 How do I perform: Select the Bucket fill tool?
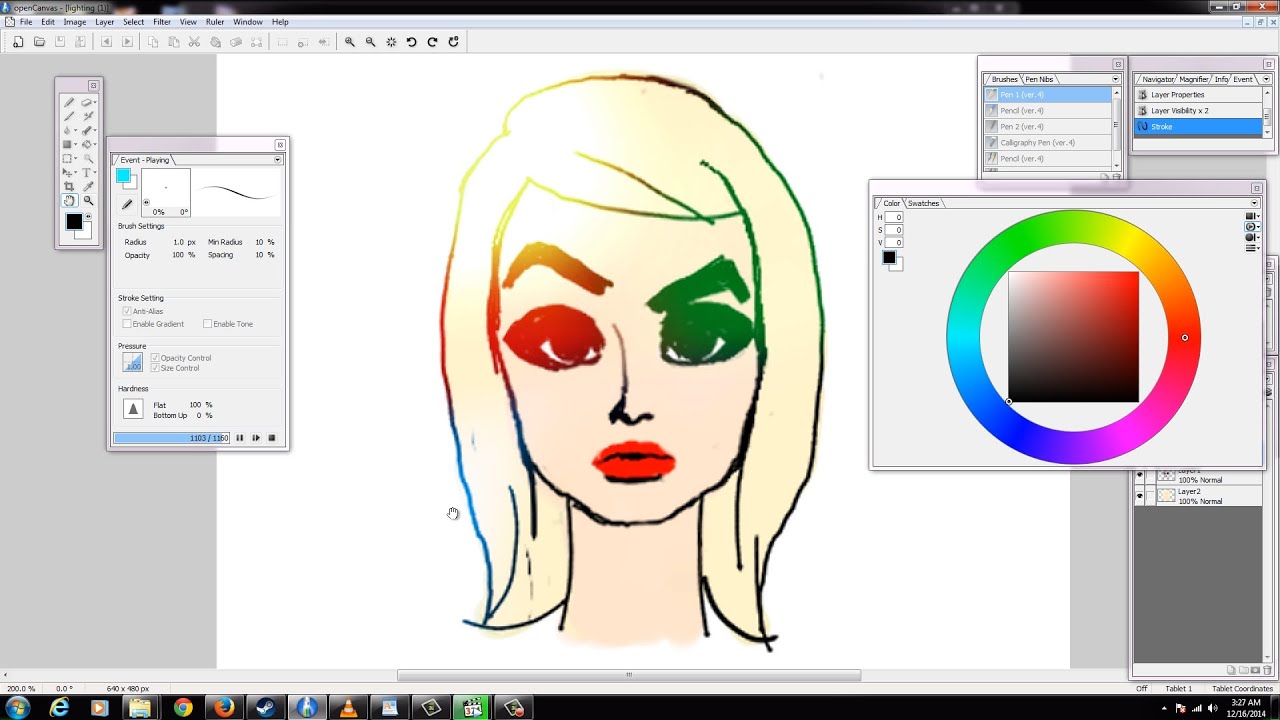pyautogui.click(x=86, y=144)
